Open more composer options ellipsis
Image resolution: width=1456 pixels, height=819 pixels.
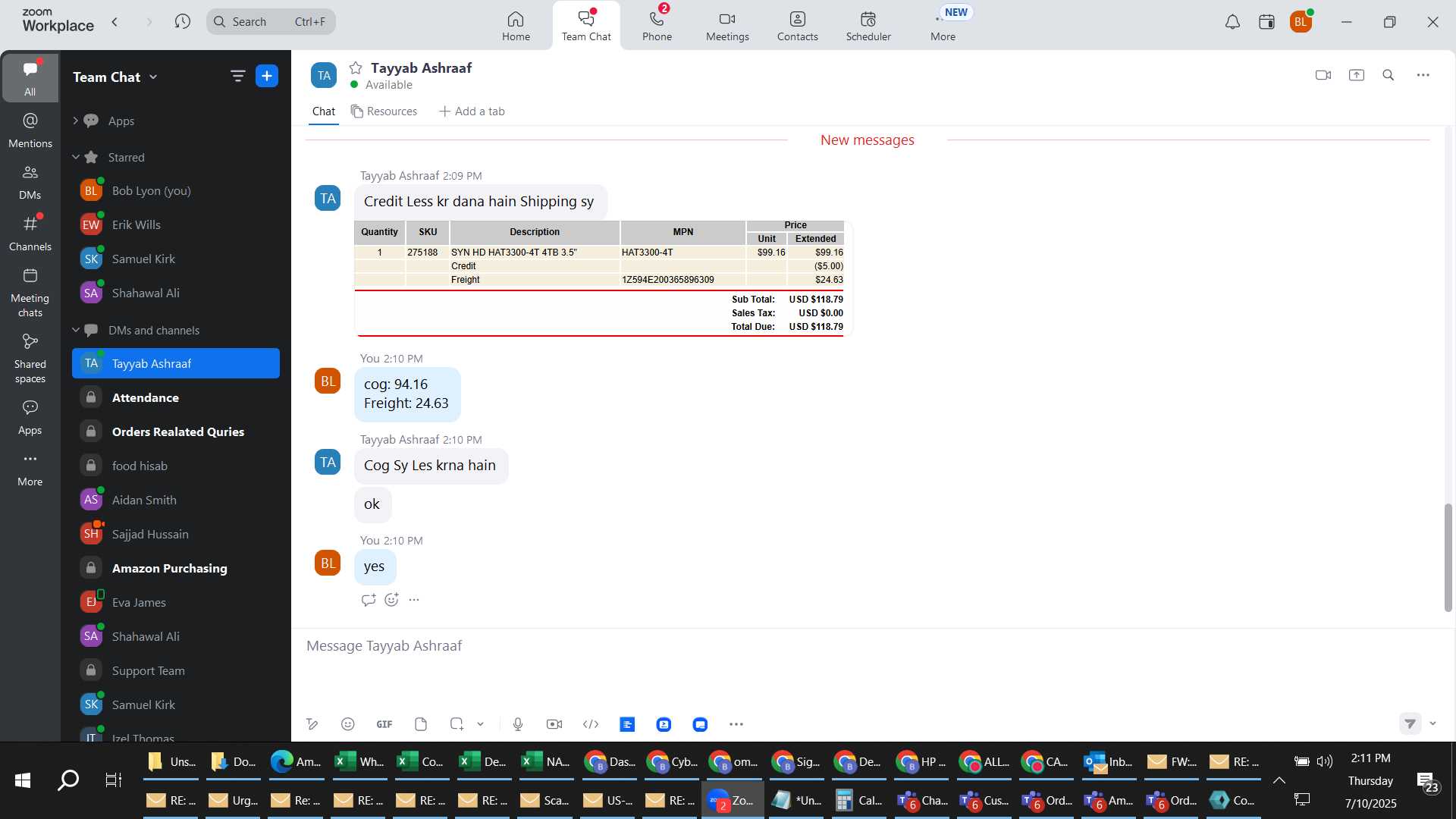736,724
